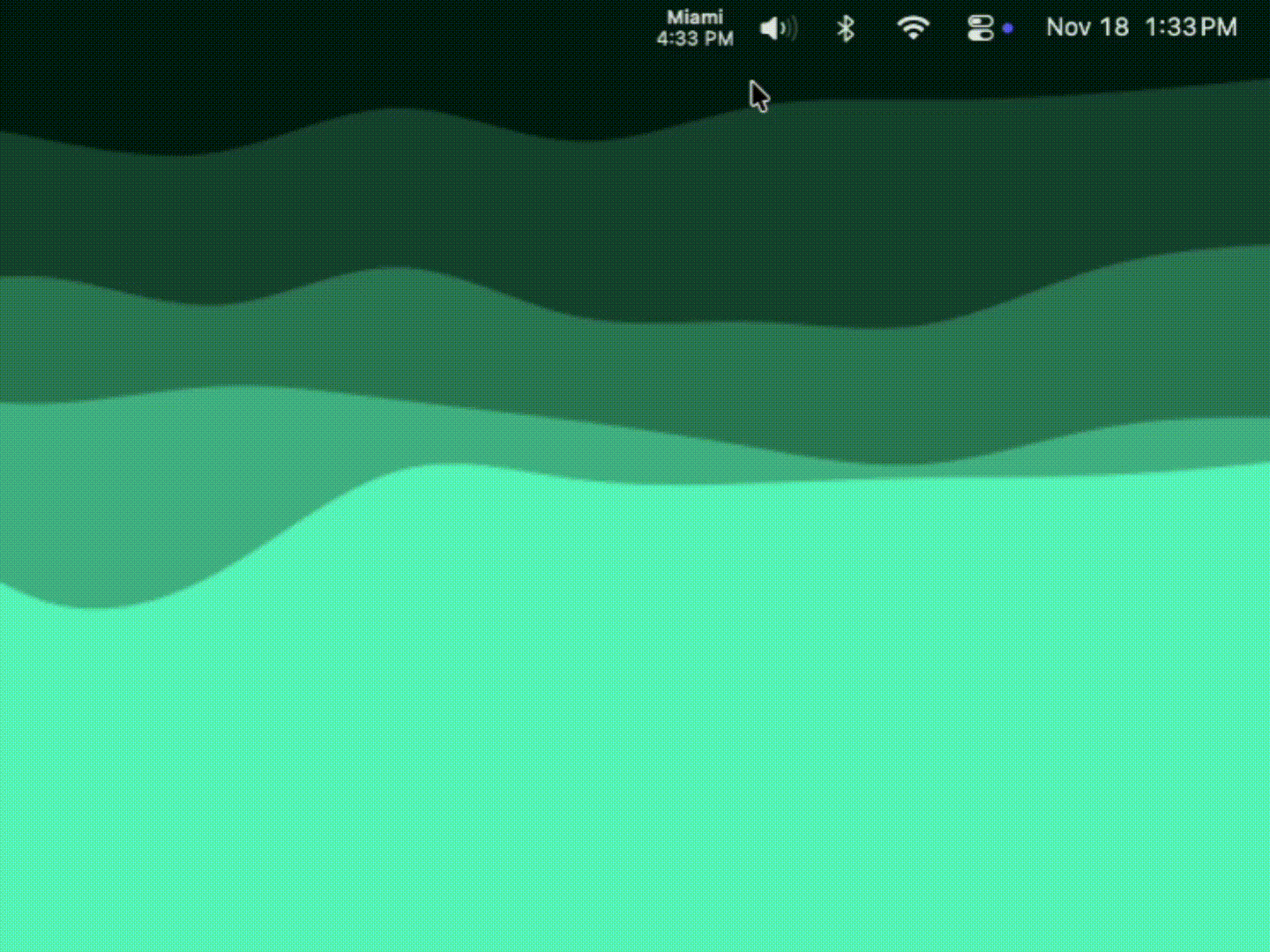Open Control Center from the menu bar
This screenshot has height=952, width=1270.
pyautogui.click(x=980, y=28)
